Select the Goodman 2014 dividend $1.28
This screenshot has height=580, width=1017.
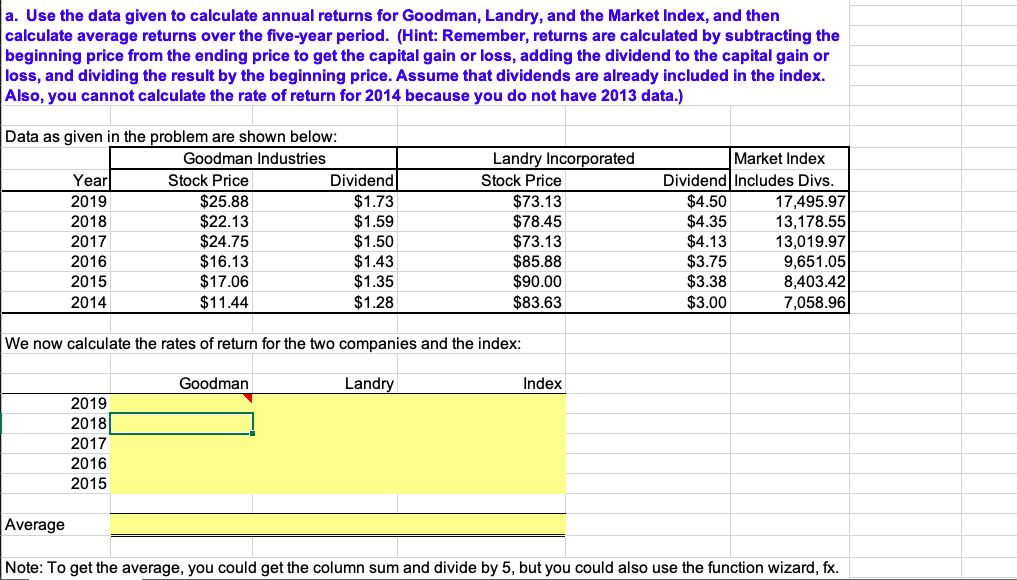(374, 302)
